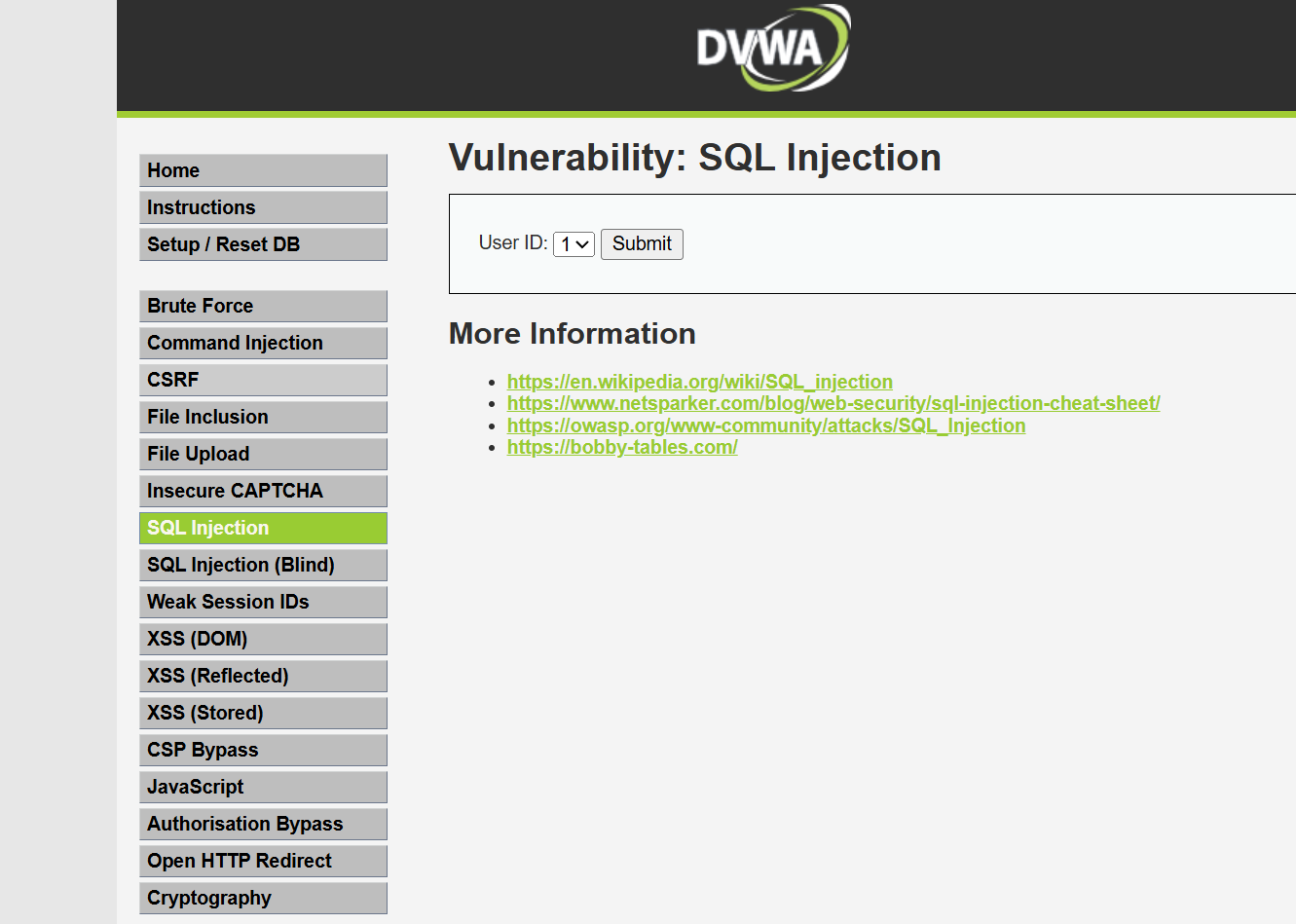Open the Insecure CAPTCHA module
Screen dimensions: 1296x924
click(x=263, y=491)
